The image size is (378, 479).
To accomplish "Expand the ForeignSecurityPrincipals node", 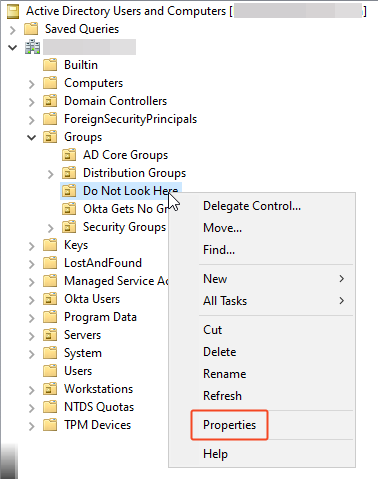I will pyautogui.click(x=32, y=120).
